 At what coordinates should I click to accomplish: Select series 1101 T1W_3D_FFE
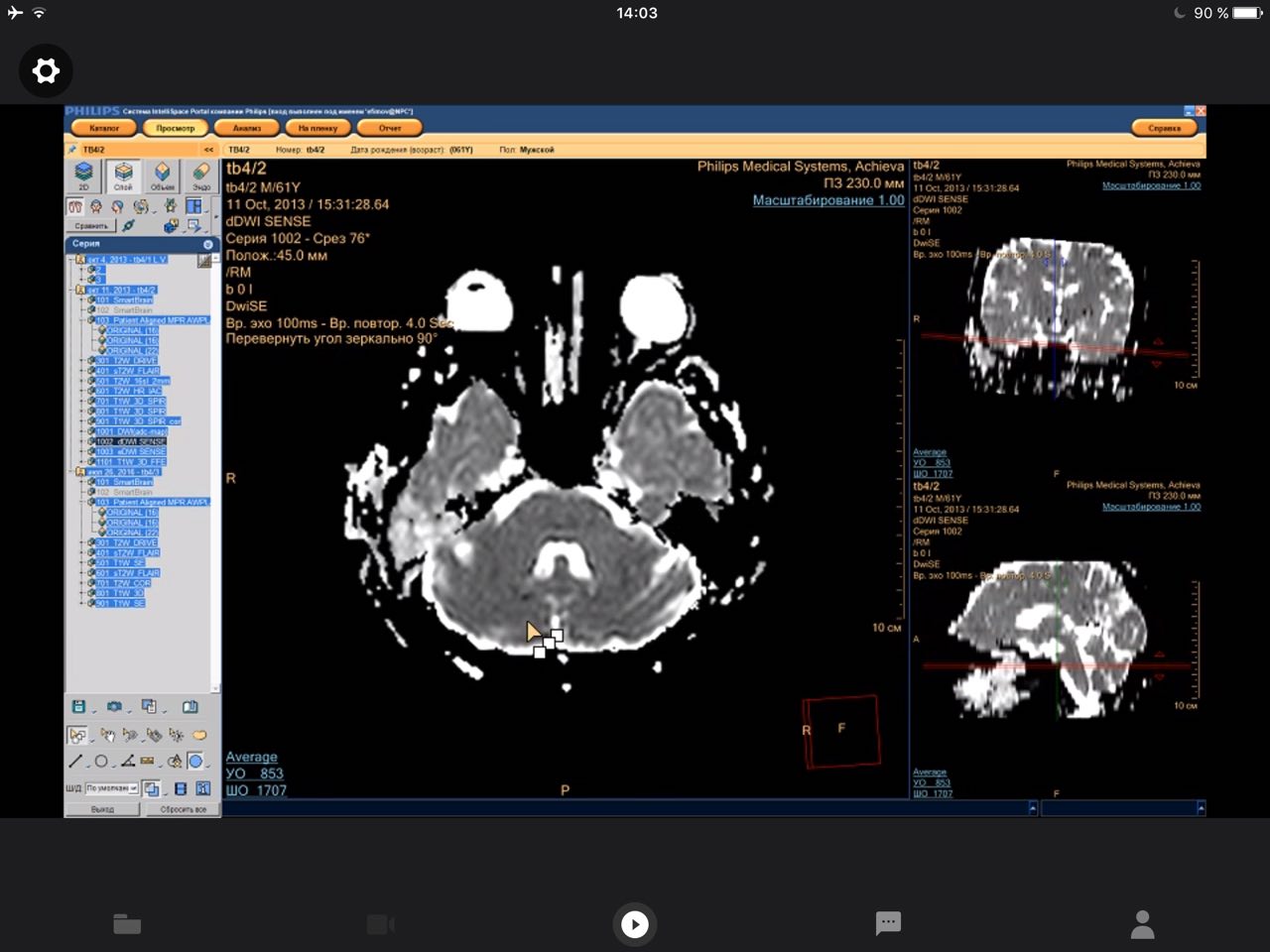(x=131, y=461)
